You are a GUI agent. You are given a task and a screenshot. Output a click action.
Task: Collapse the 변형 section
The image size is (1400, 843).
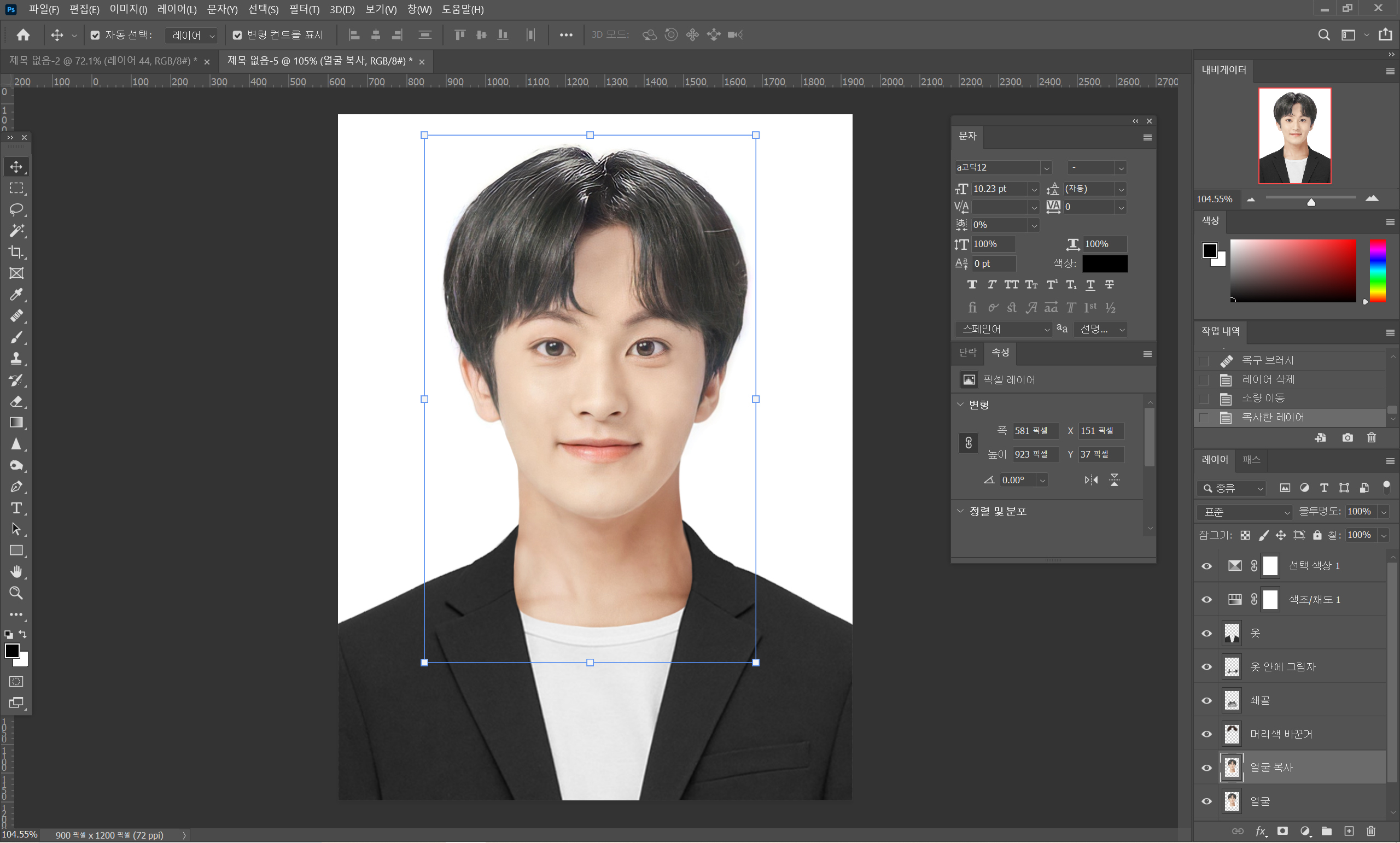coord(960,405)
